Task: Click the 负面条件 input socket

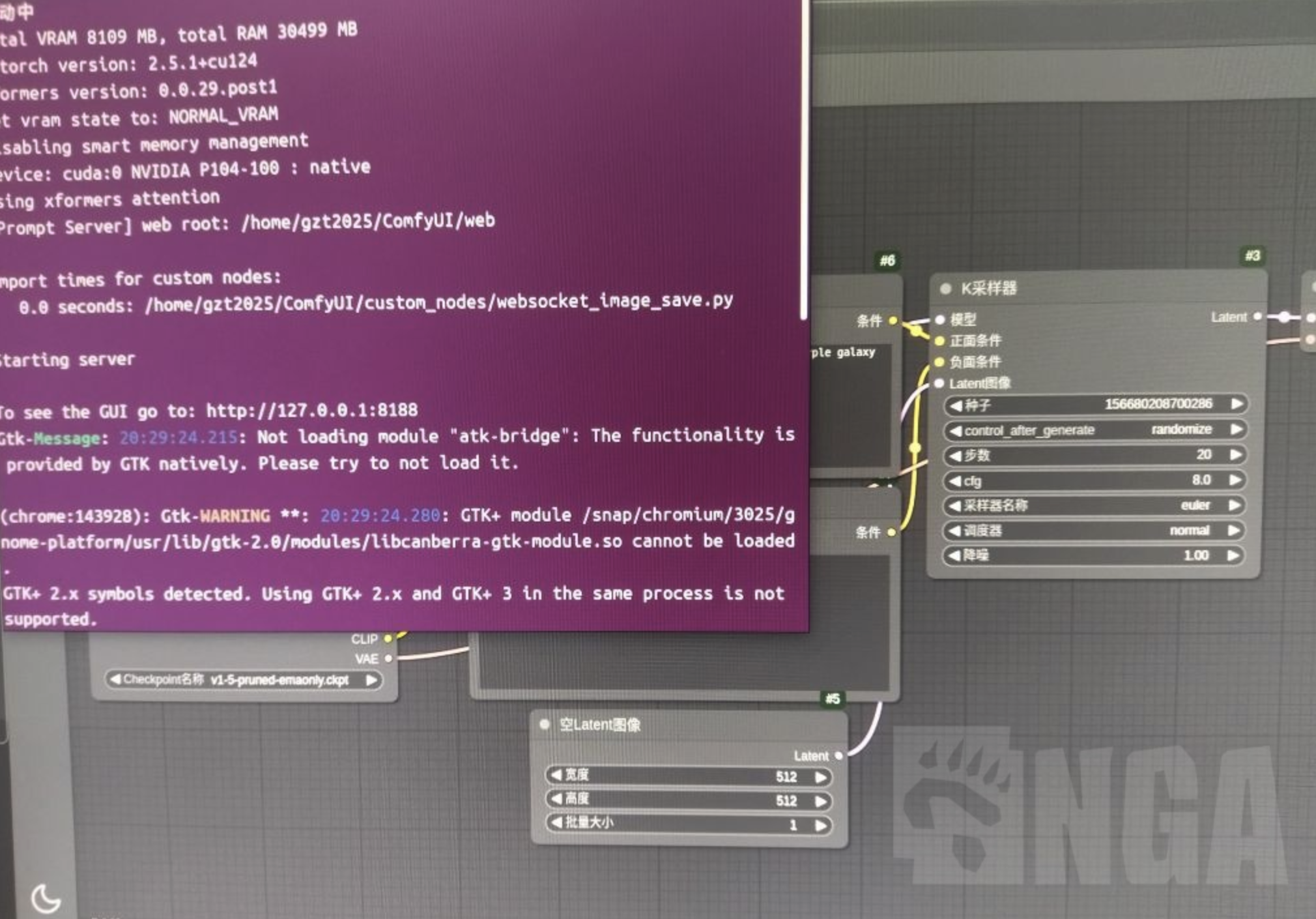Action: click(939, 362)
